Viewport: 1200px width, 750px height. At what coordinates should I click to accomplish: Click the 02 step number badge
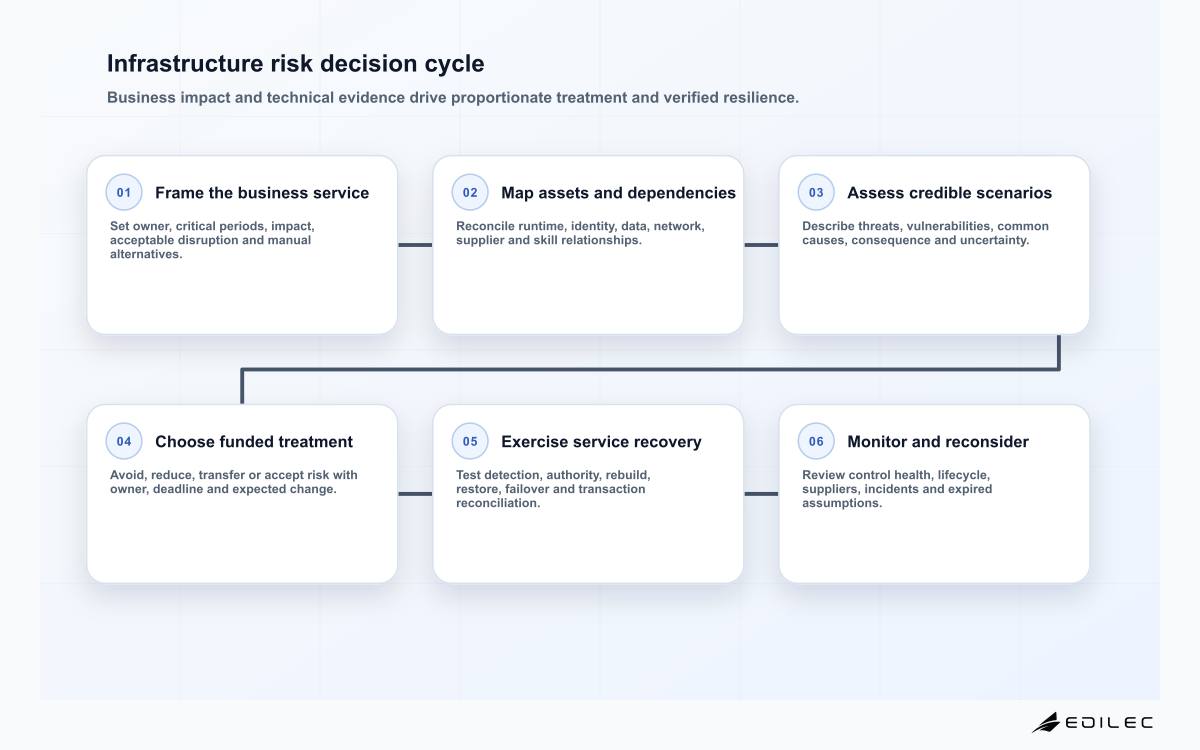click(x=470, y=192)
